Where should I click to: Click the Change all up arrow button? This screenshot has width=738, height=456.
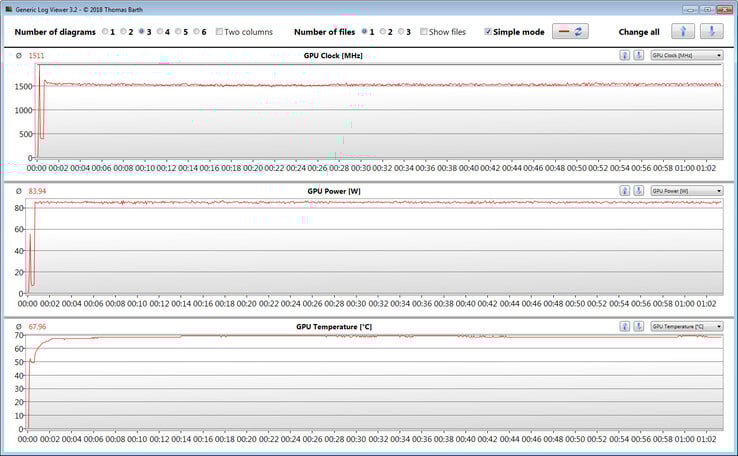coord(683,32)
